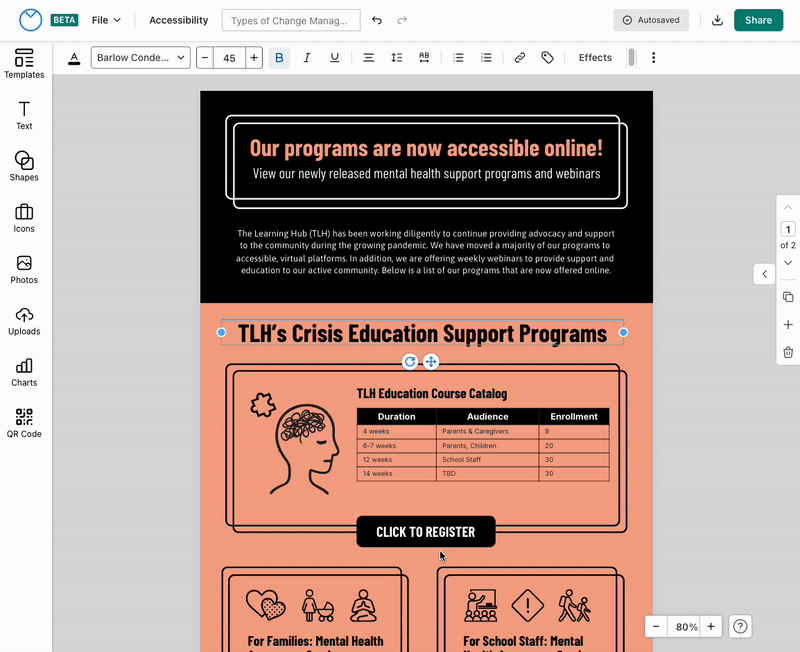Click the BETA badge

click(x=64, y=20)
